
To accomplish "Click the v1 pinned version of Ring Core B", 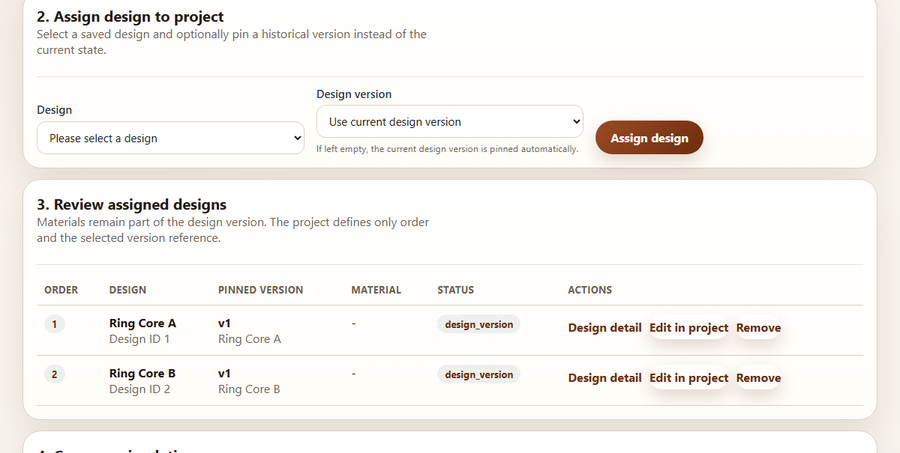I will point(224,373).
